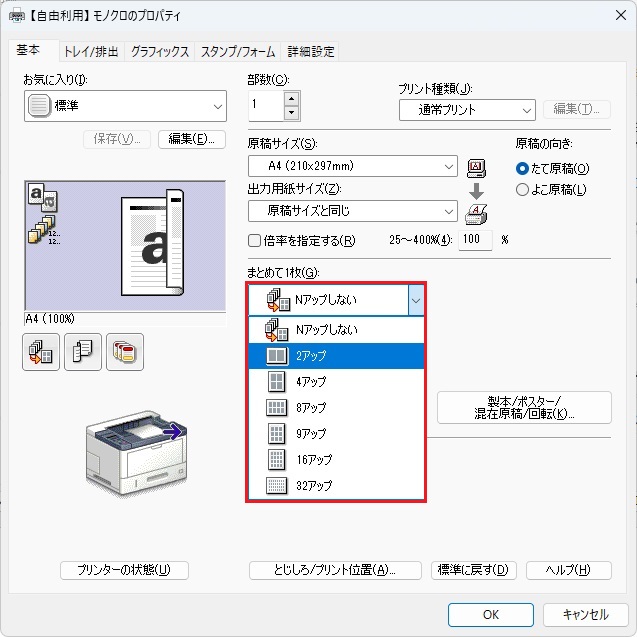Select たて原稿 portrait orientation
The height and width of the screenshot is (637, 637).
click(552, 168)
